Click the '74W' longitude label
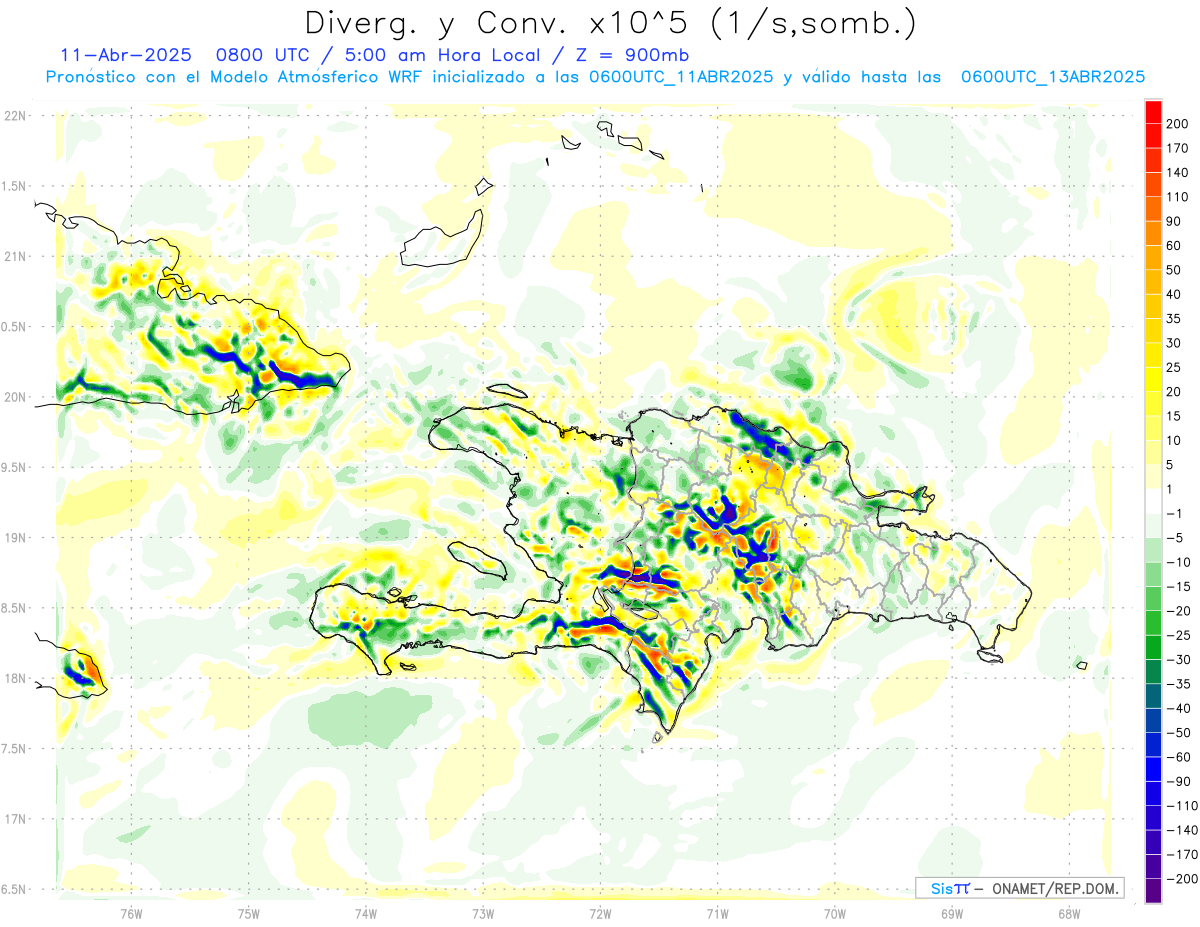Screen dimensions: 1200x927 366,914
